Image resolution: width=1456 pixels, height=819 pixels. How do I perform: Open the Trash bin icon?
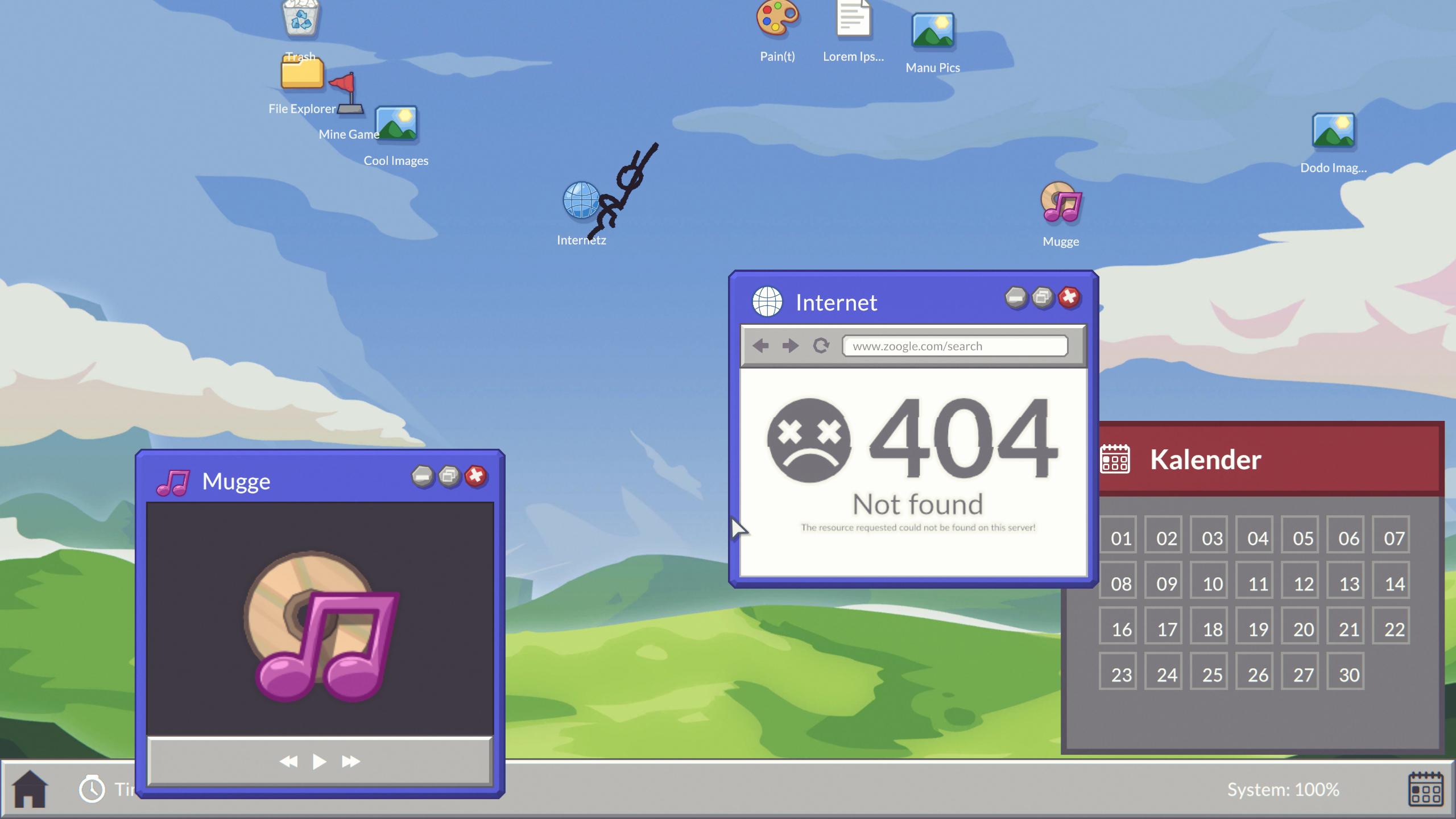300,18
